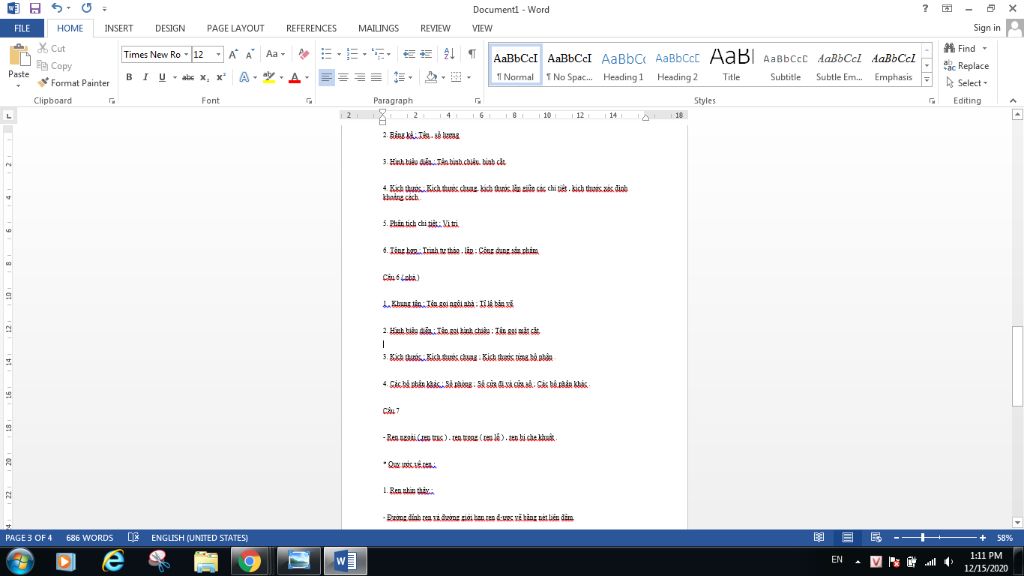Screen dimensions: 1024x576
Task: Open the FILE tab
Action: click(22, 28)
